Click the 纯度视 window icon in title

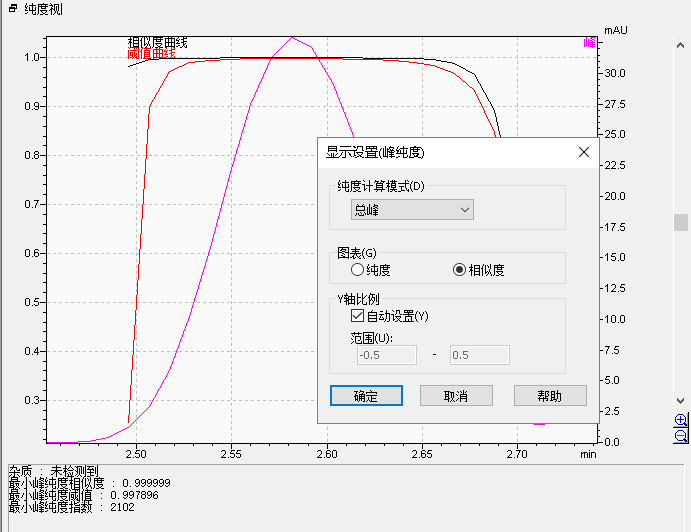coord(13,8)
